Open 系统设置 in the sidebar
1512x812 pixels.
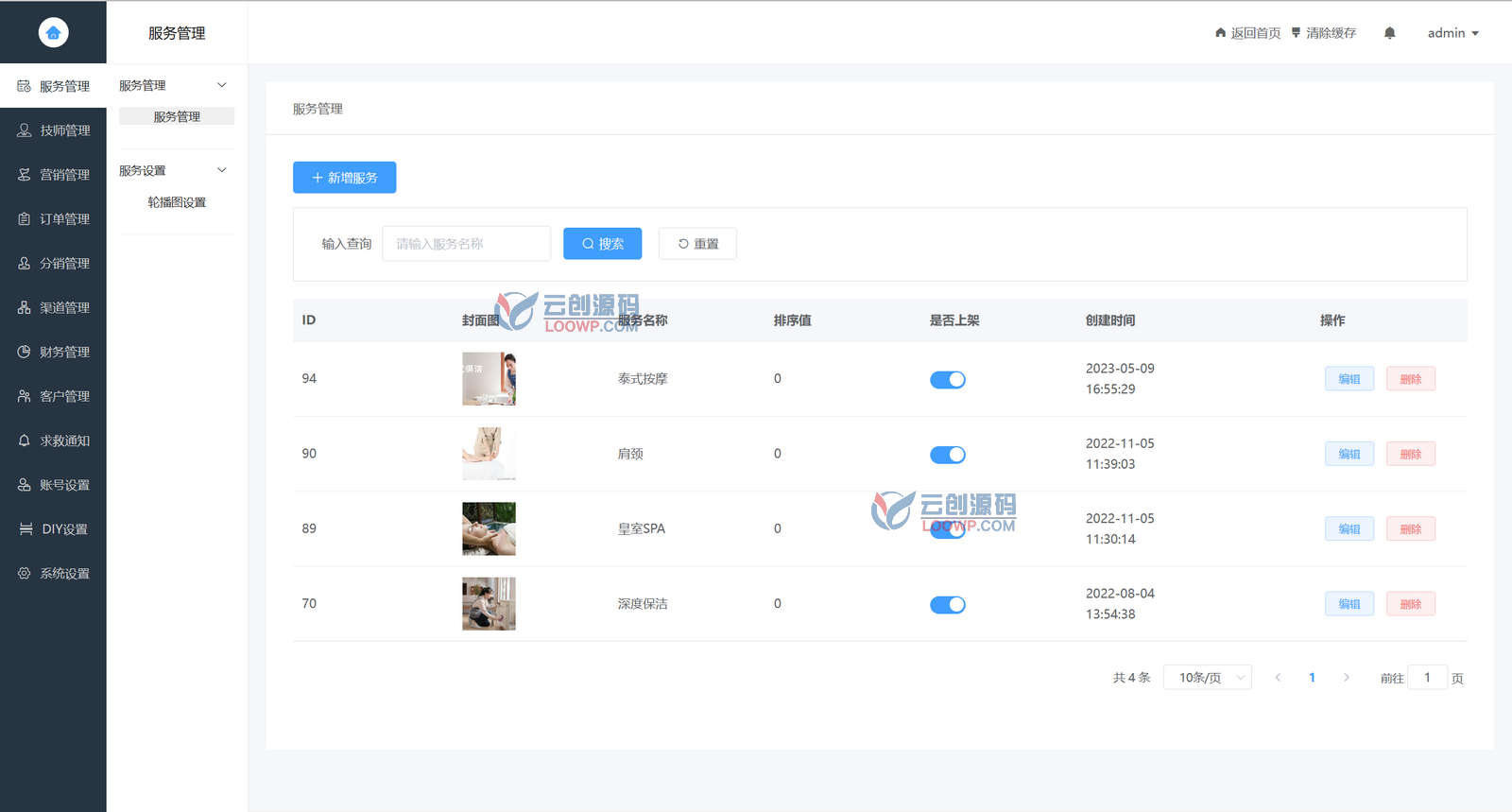(x=53, y=574)
